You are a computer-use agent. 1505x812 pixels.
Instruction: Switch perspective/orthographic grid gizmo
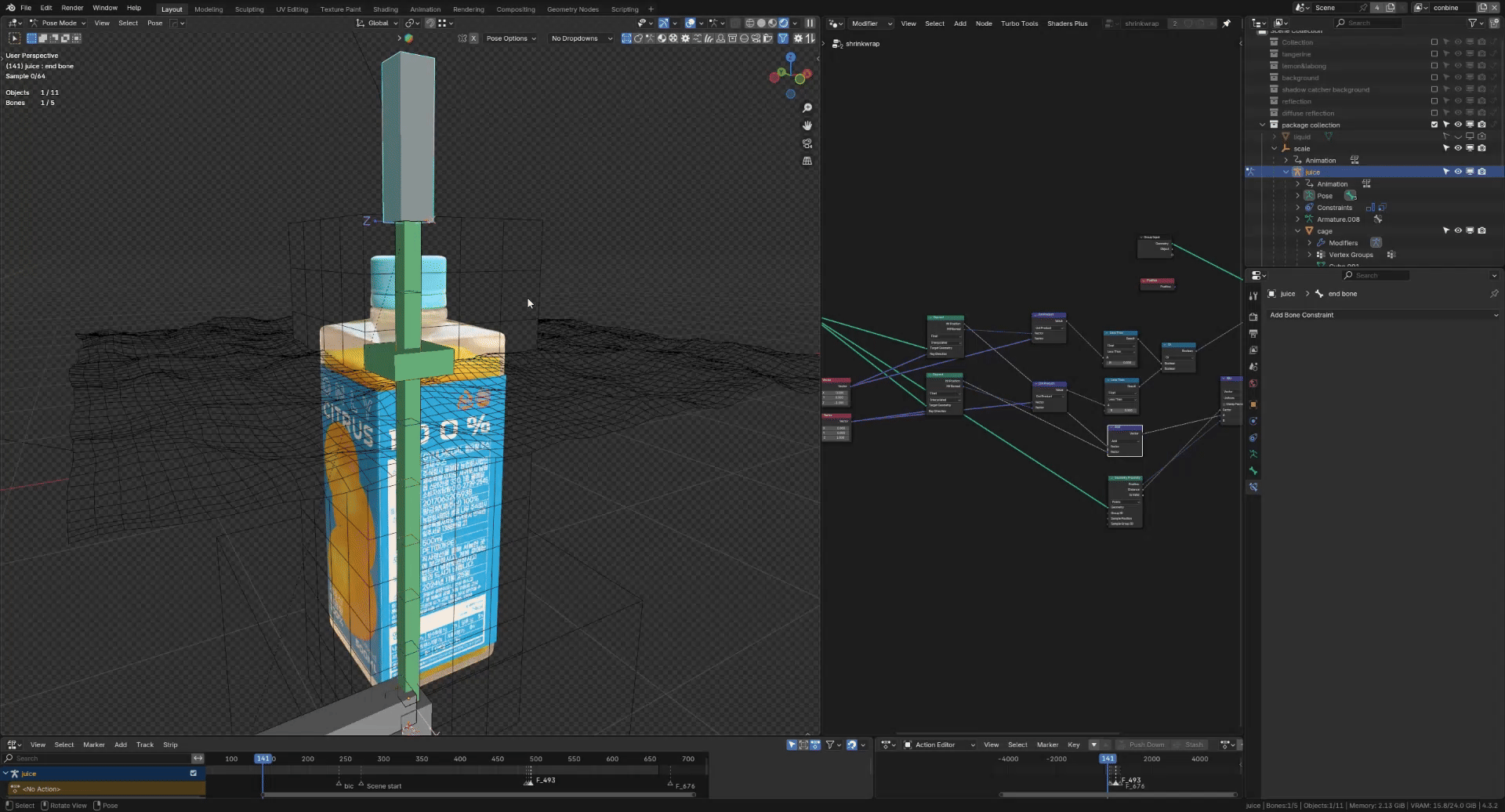(807, 161)
